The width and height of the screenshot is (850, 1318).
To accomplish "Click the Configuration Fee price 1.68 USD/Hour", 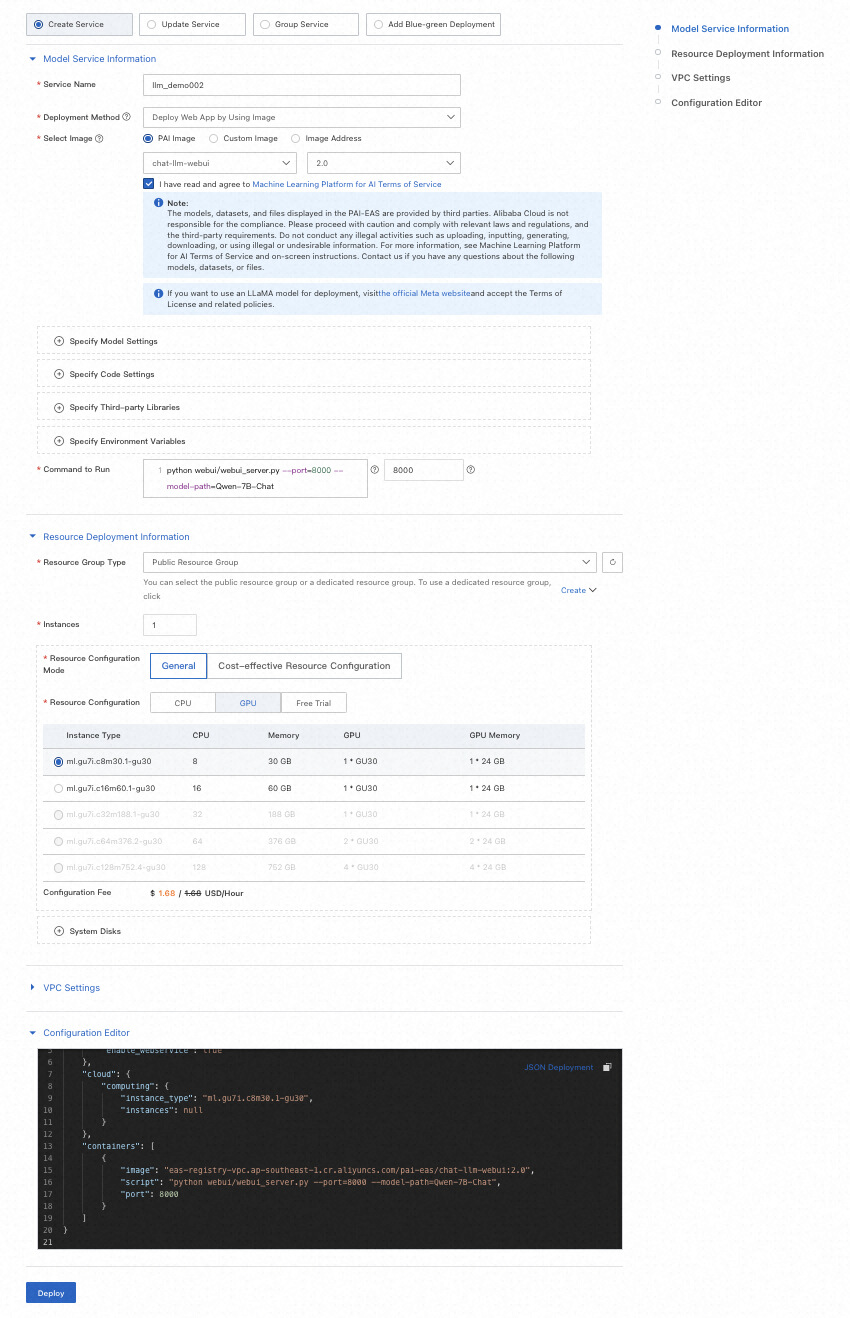I will pos(197,893).
